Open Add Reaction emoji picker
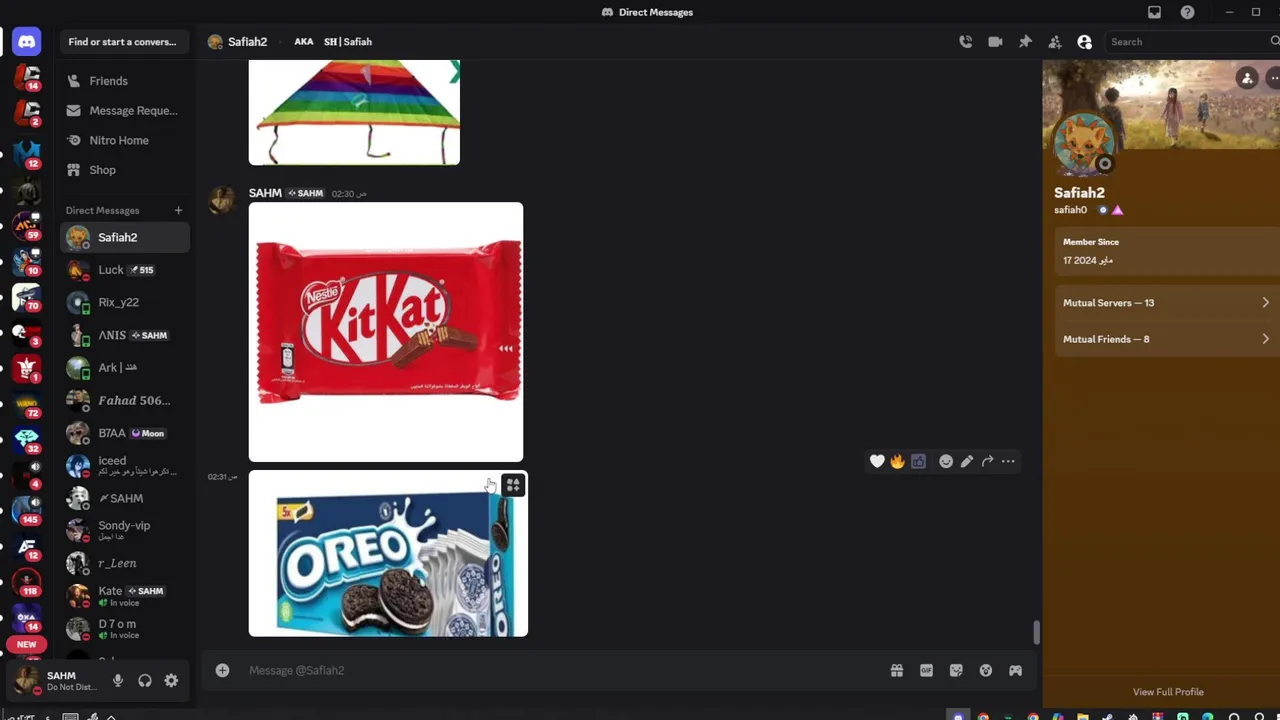Image resolution: width=1280 pixels, height=720 pixels. tap(946, 461)
